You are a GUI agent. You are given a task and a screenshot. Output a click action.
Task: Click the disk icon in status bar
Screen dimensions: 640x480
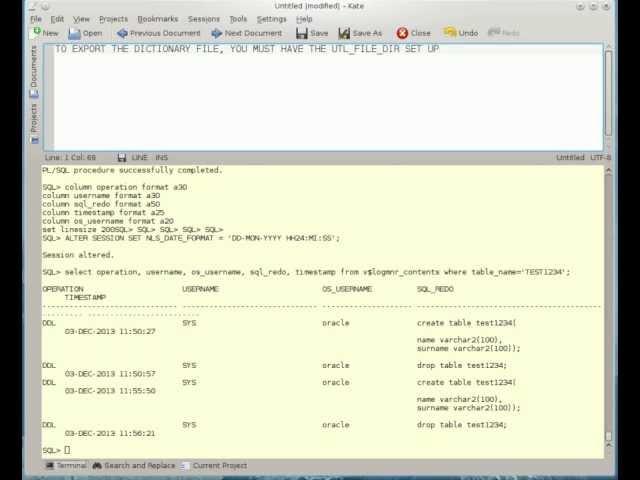coord(121,158)
